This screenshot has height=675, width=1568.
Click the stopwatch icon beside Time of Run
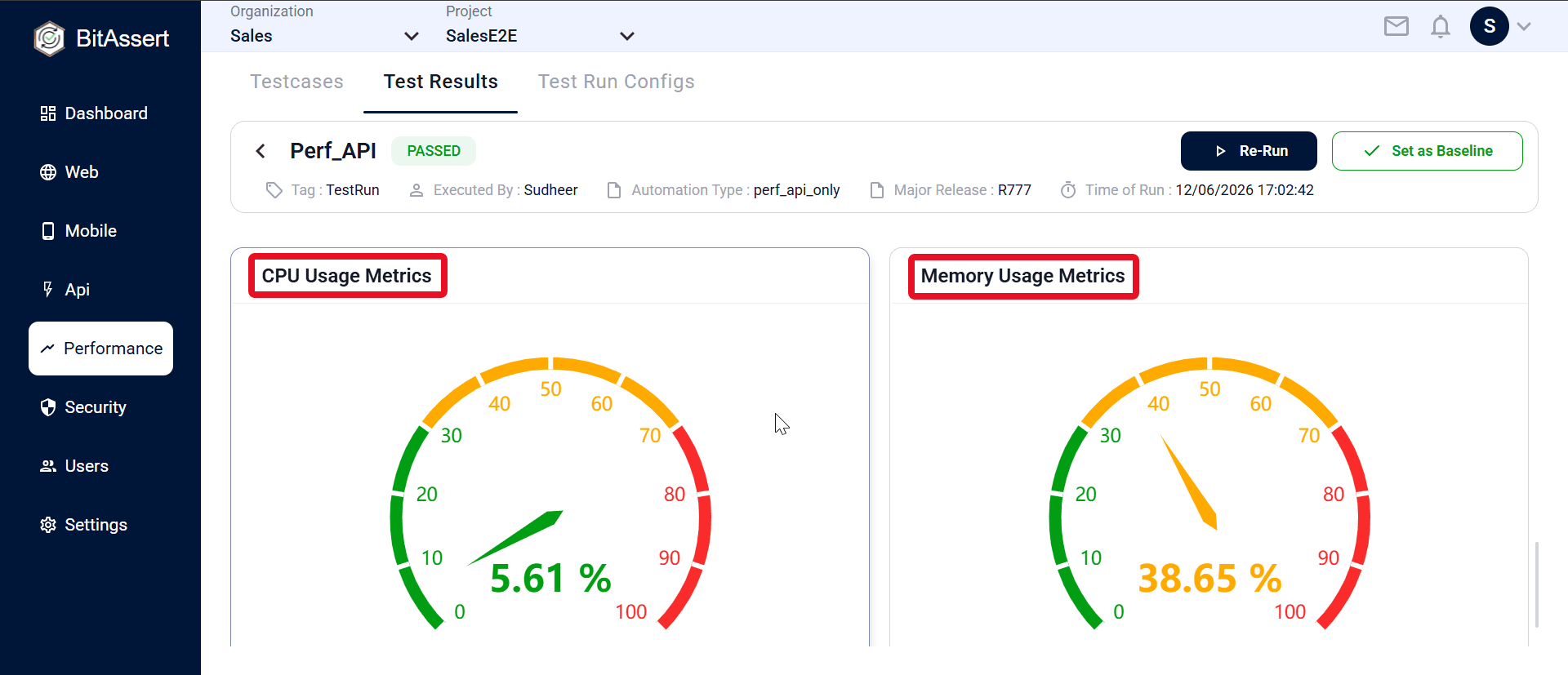coord(1068,190)
